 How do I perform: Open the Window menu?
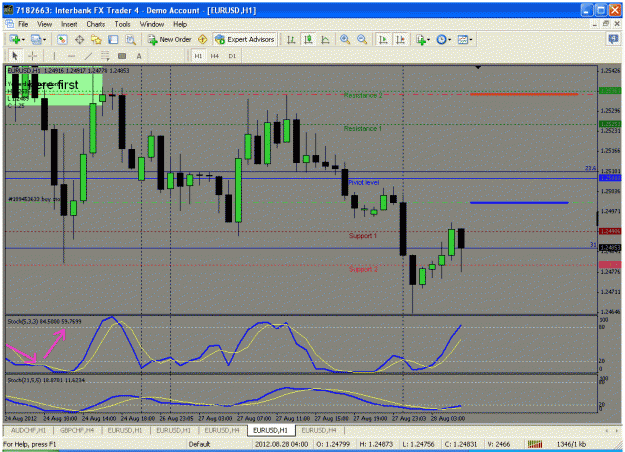coord(152,24)
